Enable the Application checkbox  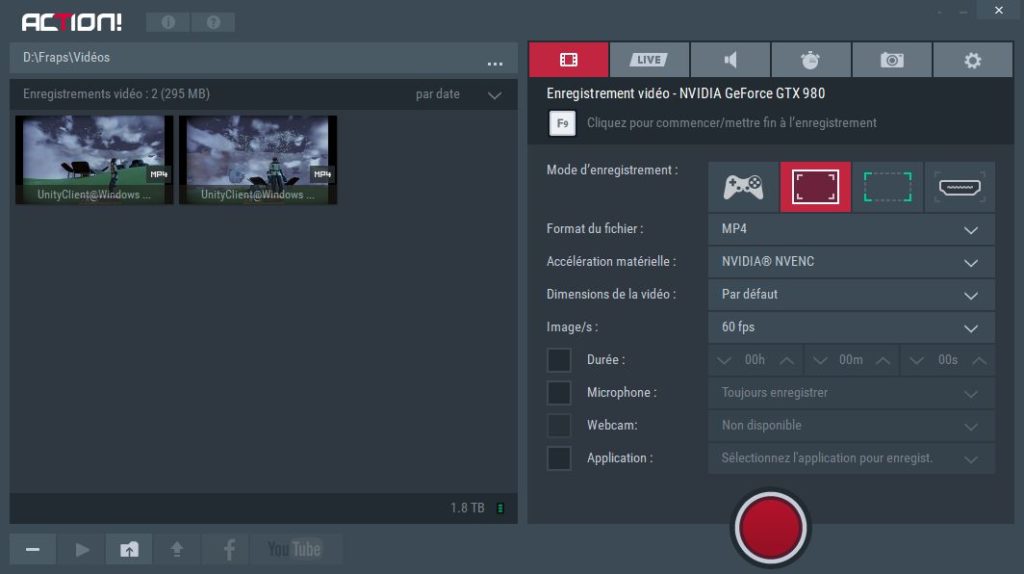(559, 458)
